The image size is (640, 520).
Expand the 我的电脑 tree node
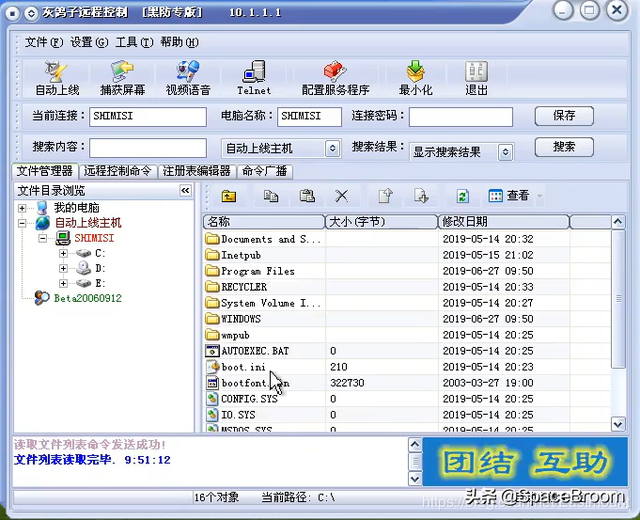(x=22, y=208)
